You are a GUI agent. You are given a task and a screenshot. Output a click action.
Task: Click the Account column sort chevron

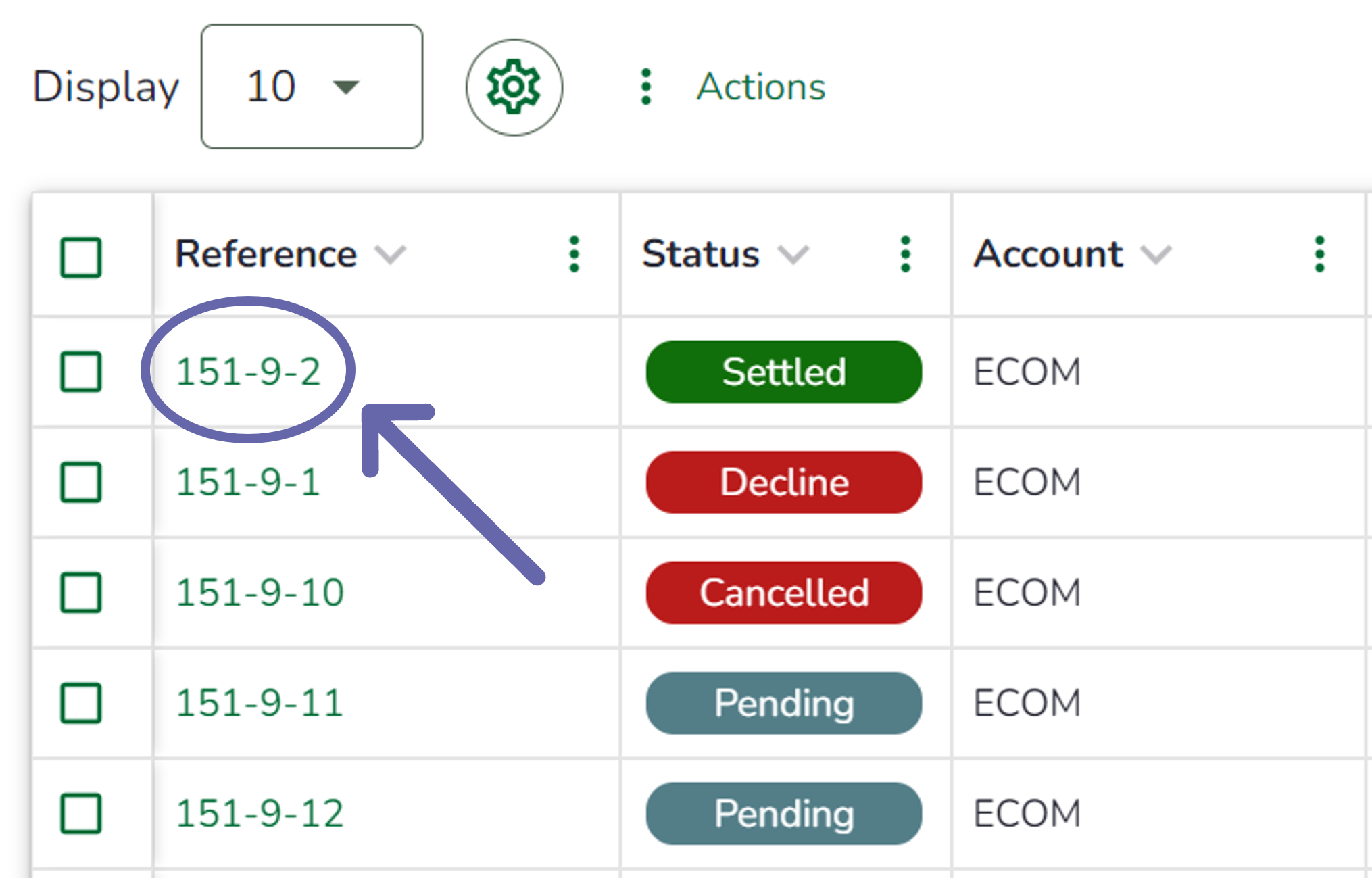tap(1156, 255)
